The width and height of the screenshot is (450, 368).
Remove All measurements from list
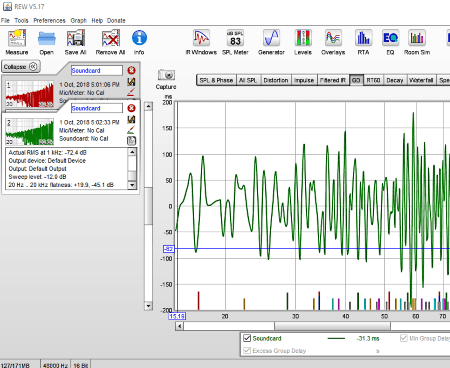coord(110,38)
